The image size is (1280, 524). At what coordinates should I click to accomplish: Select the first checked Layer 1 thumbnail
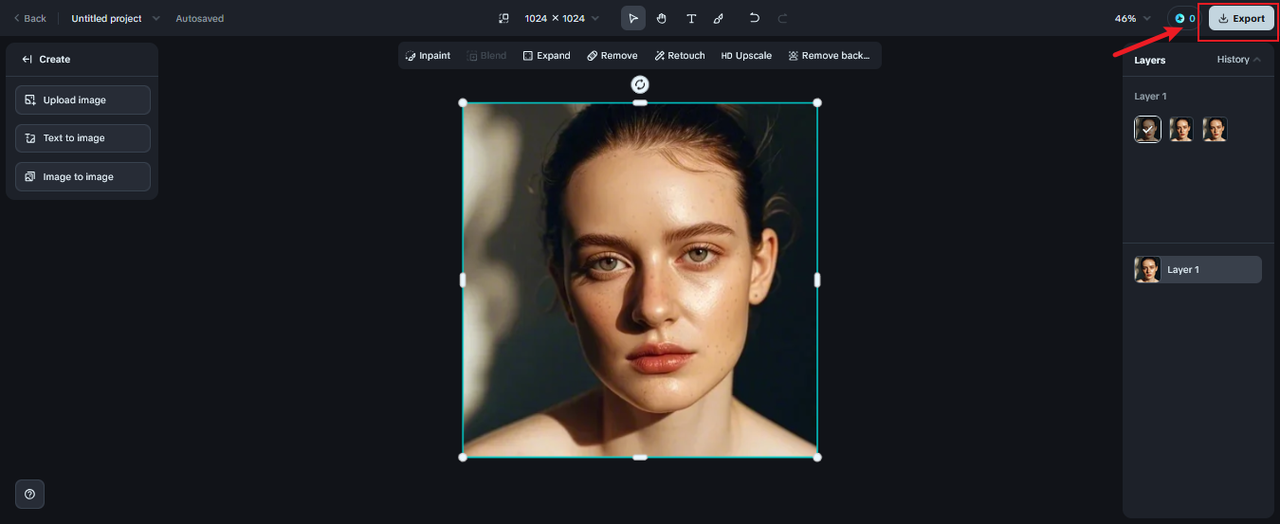point(1148,129)
